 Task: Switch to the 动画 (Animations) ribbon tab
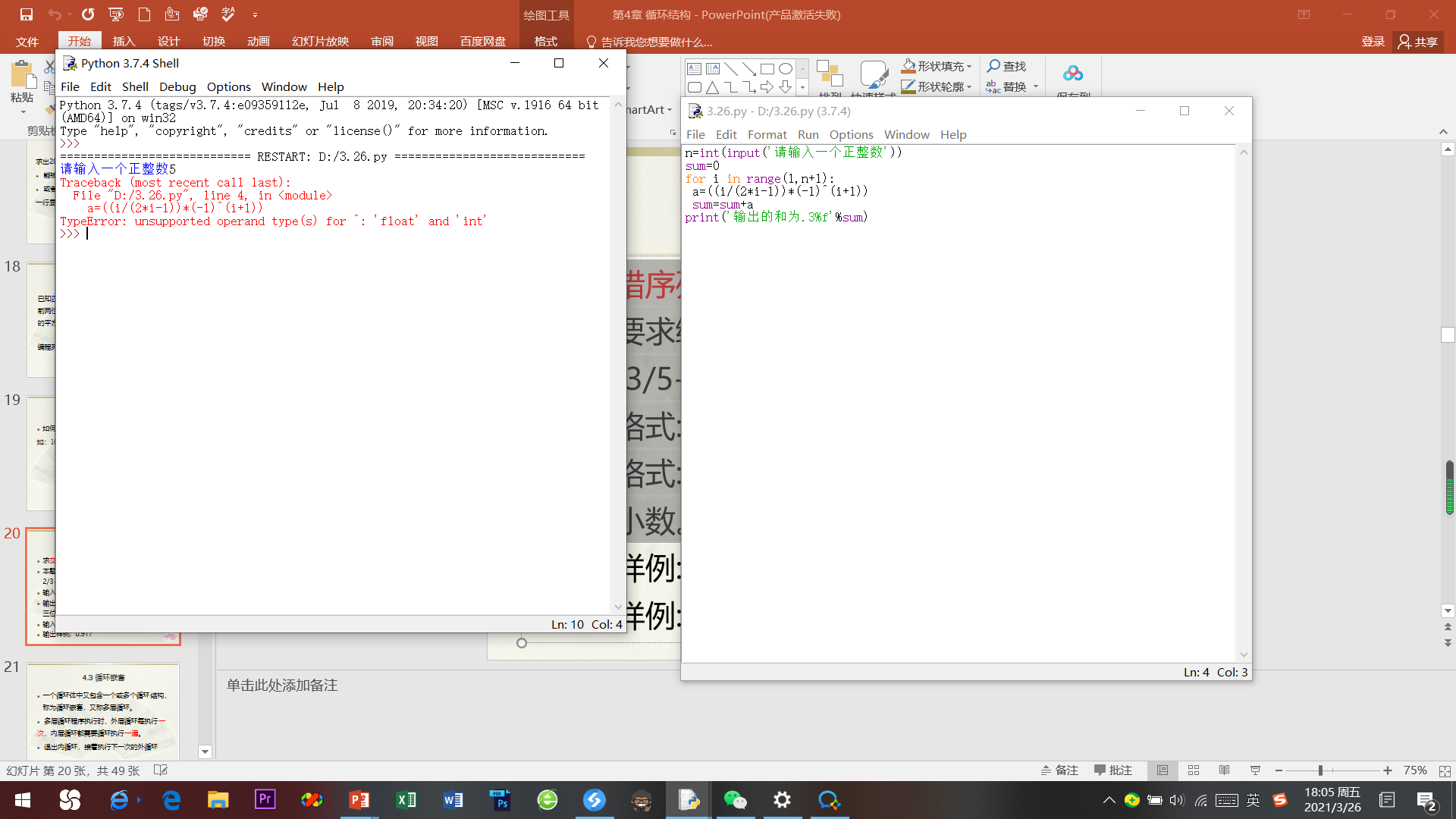tap(259, 42)
